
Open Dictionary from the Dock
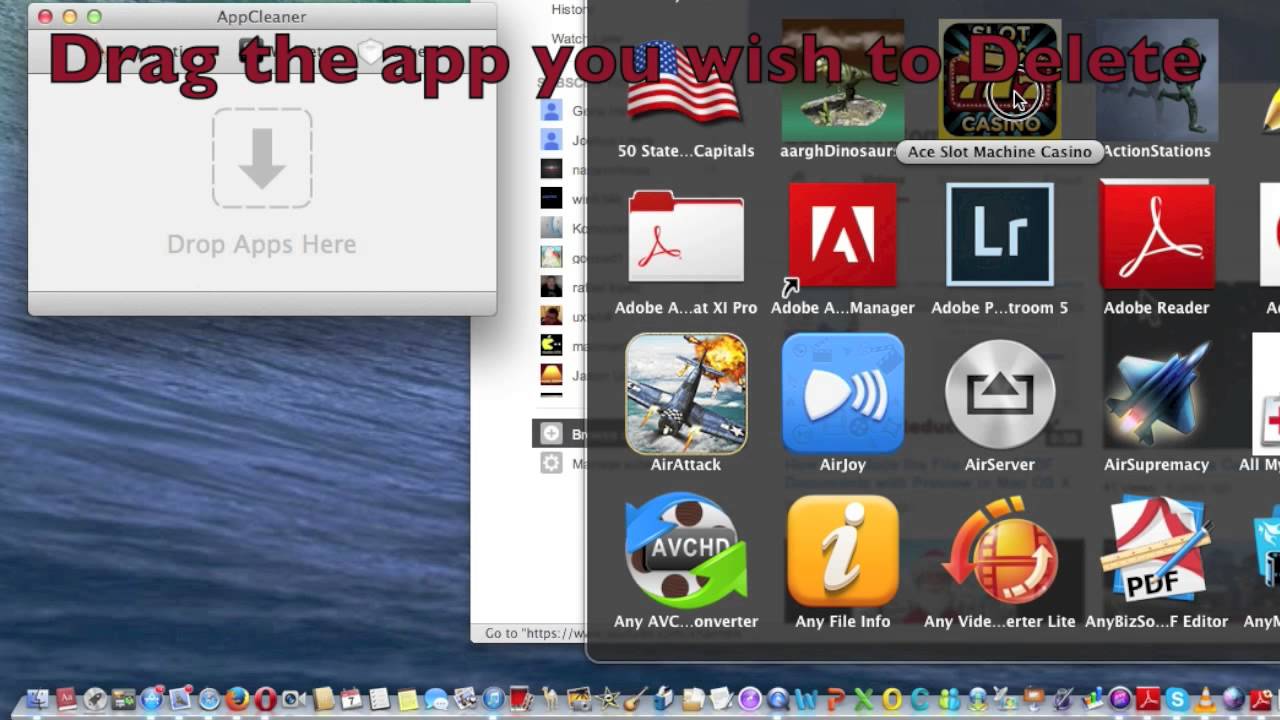(66, 698)
